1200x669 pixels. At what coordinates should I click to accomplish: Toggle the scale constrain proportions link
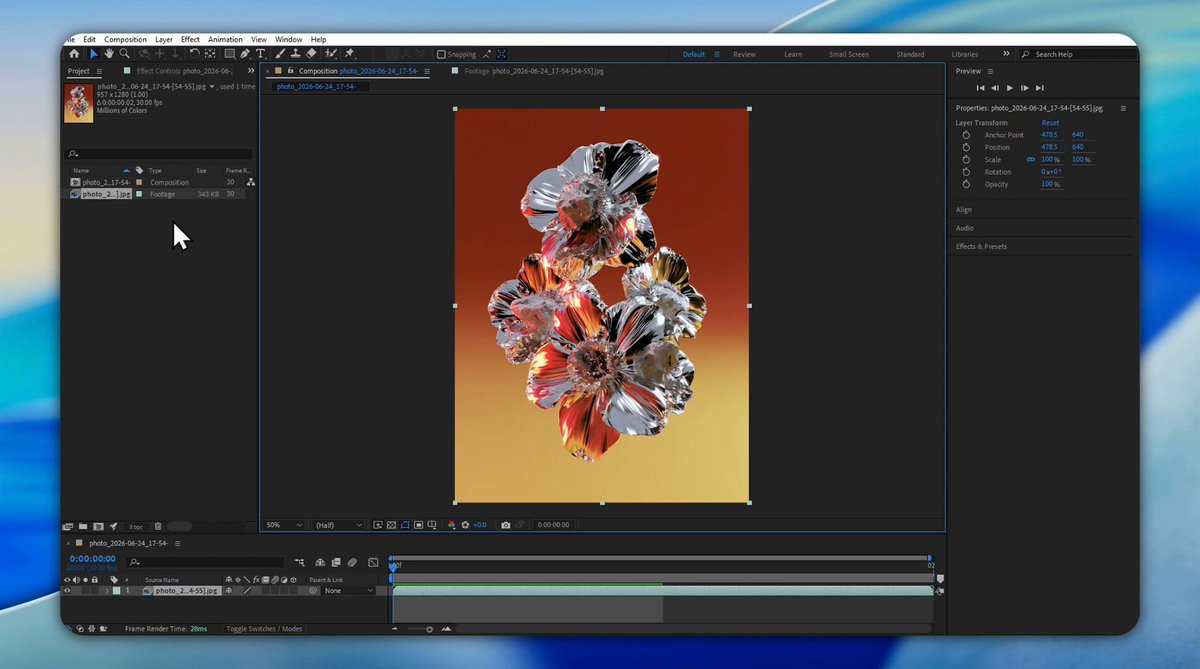pos(1031,160)
